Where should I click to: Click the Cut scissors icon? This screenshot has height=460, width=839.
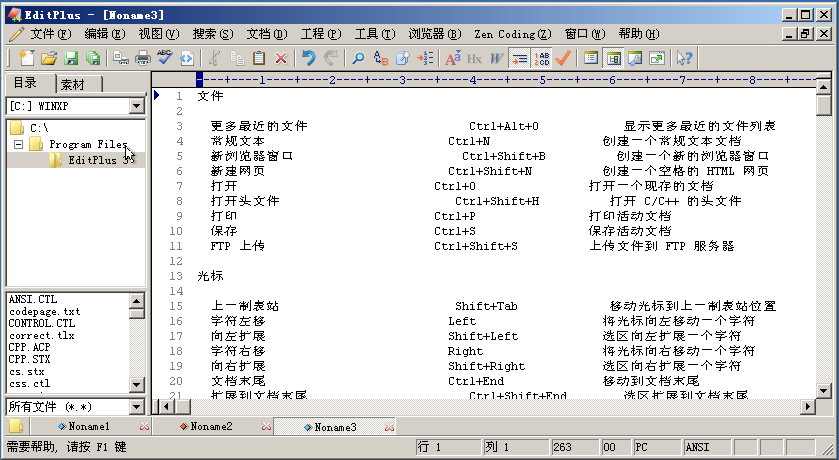[x=215, y=58]
